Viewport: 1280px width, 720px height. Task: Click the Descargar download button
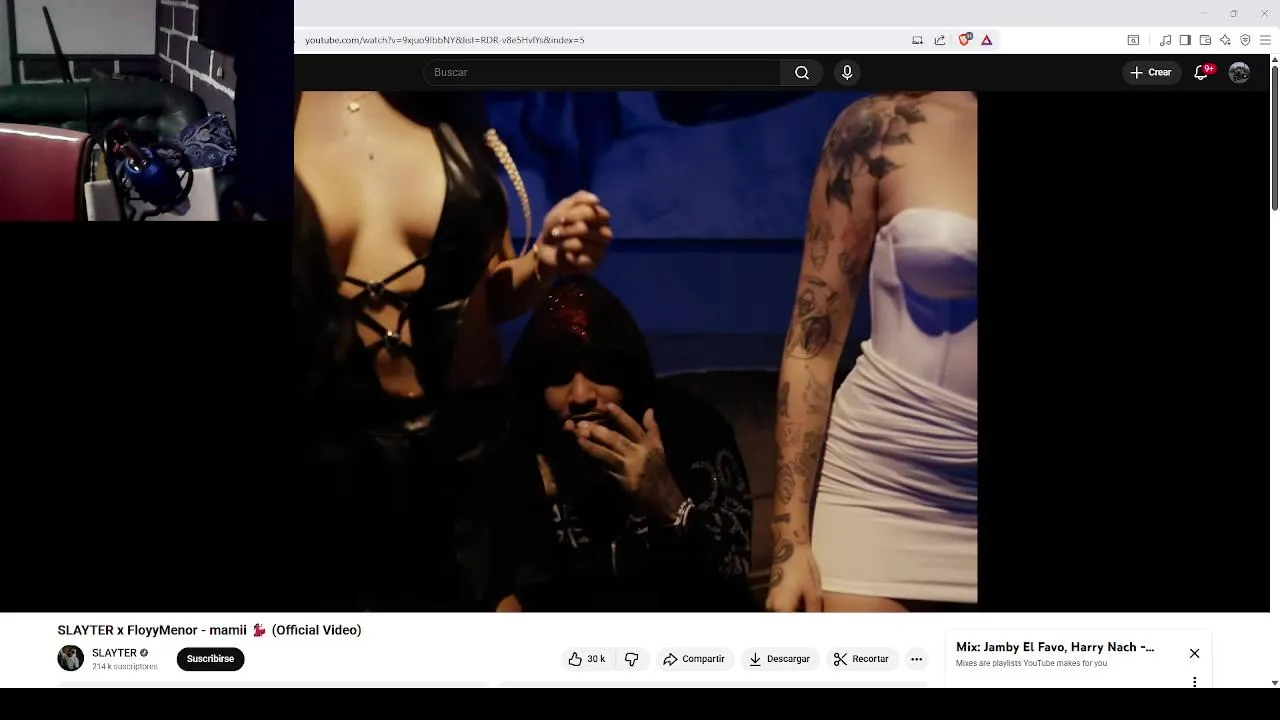point(779,659)
